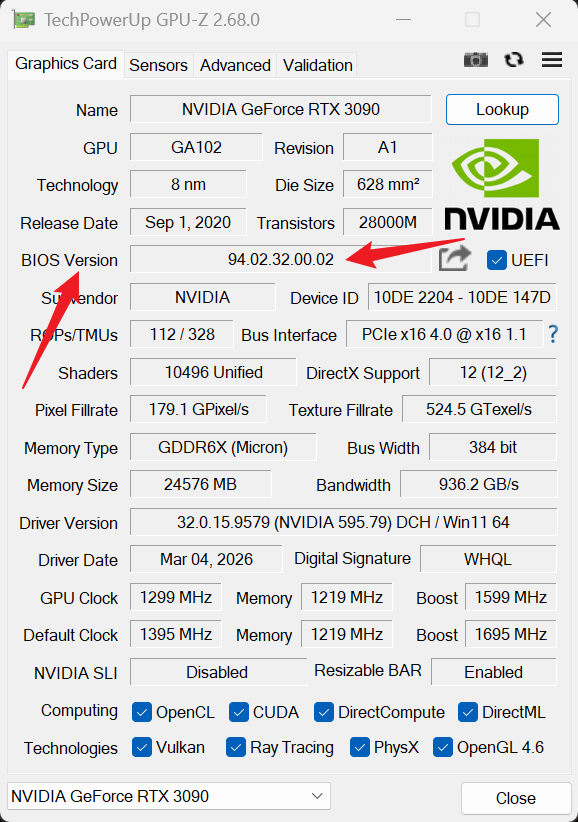This screenshot has height=822, width=578.
Task: Toggle the DirectML checkbox
Action: tap(467, 712)
